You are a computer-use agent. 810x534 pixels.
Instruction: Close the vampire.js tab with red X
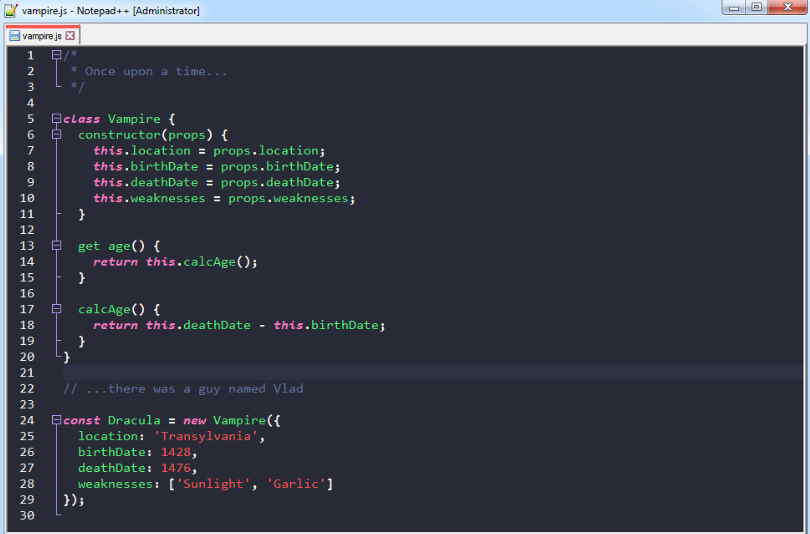coord(70,36)
